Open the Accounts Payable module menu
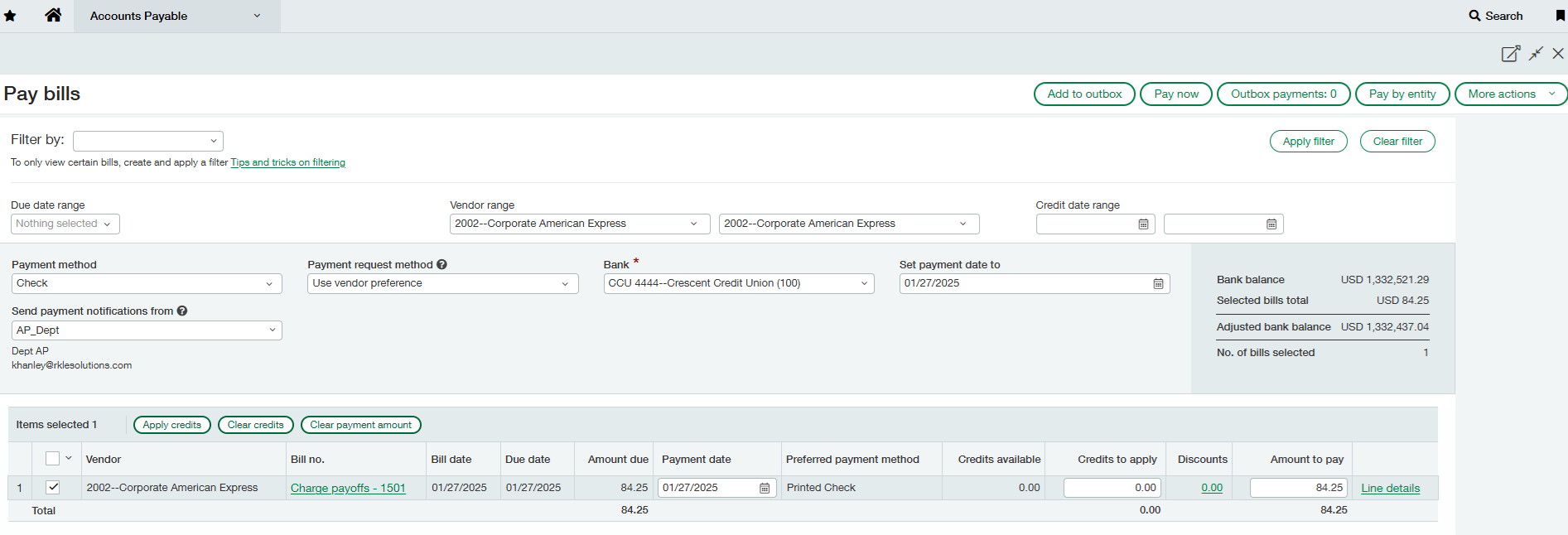 pyautogui.click(x=176, y=16)
